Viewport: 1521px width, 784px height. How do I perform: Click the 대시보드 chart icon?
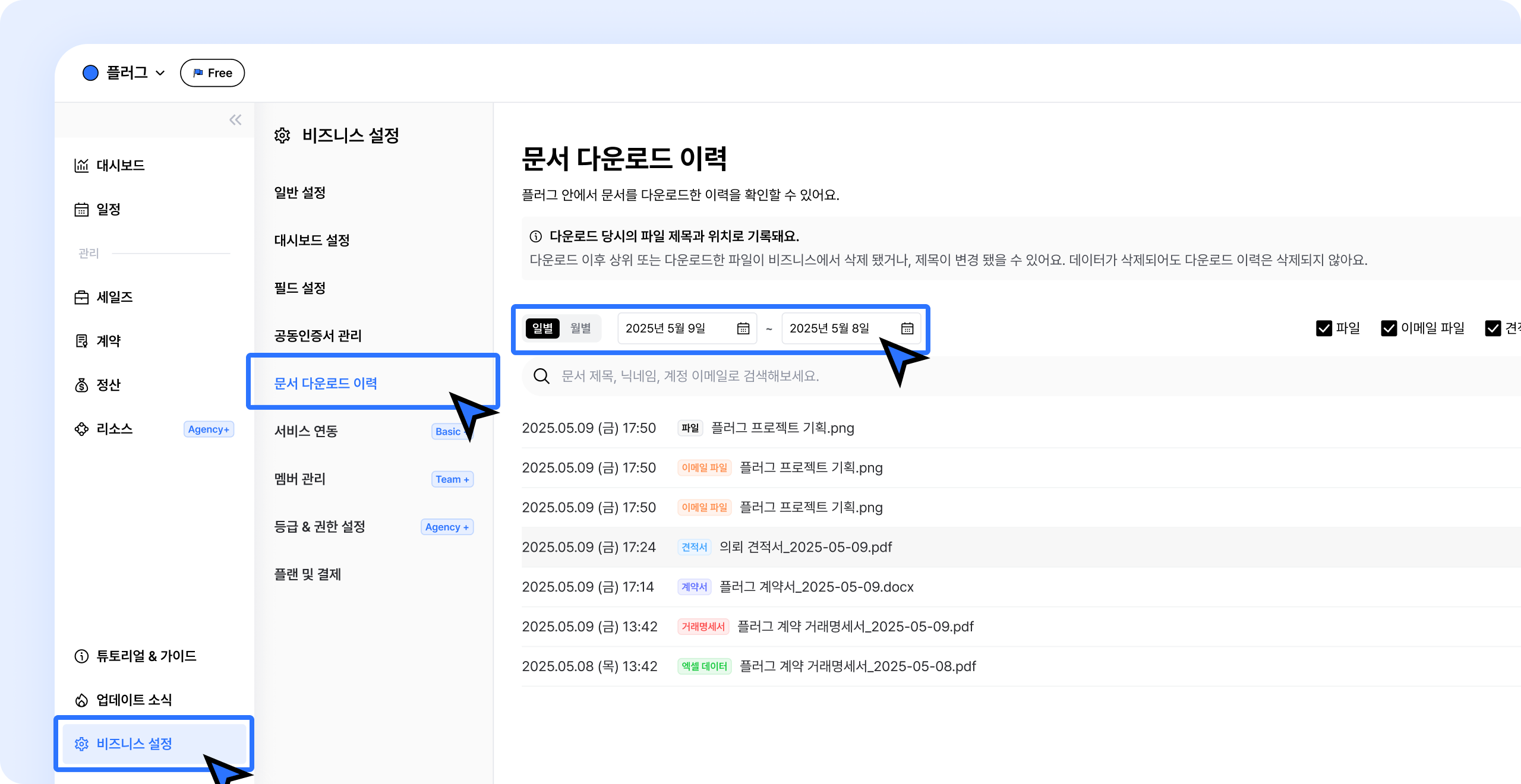point(81,165)
